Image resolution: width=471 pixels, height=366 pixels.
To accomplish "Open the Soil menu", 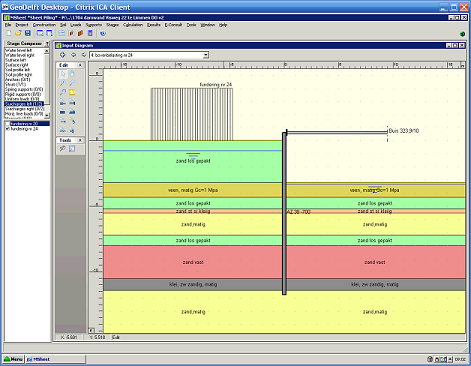I will tap(63, 25).
